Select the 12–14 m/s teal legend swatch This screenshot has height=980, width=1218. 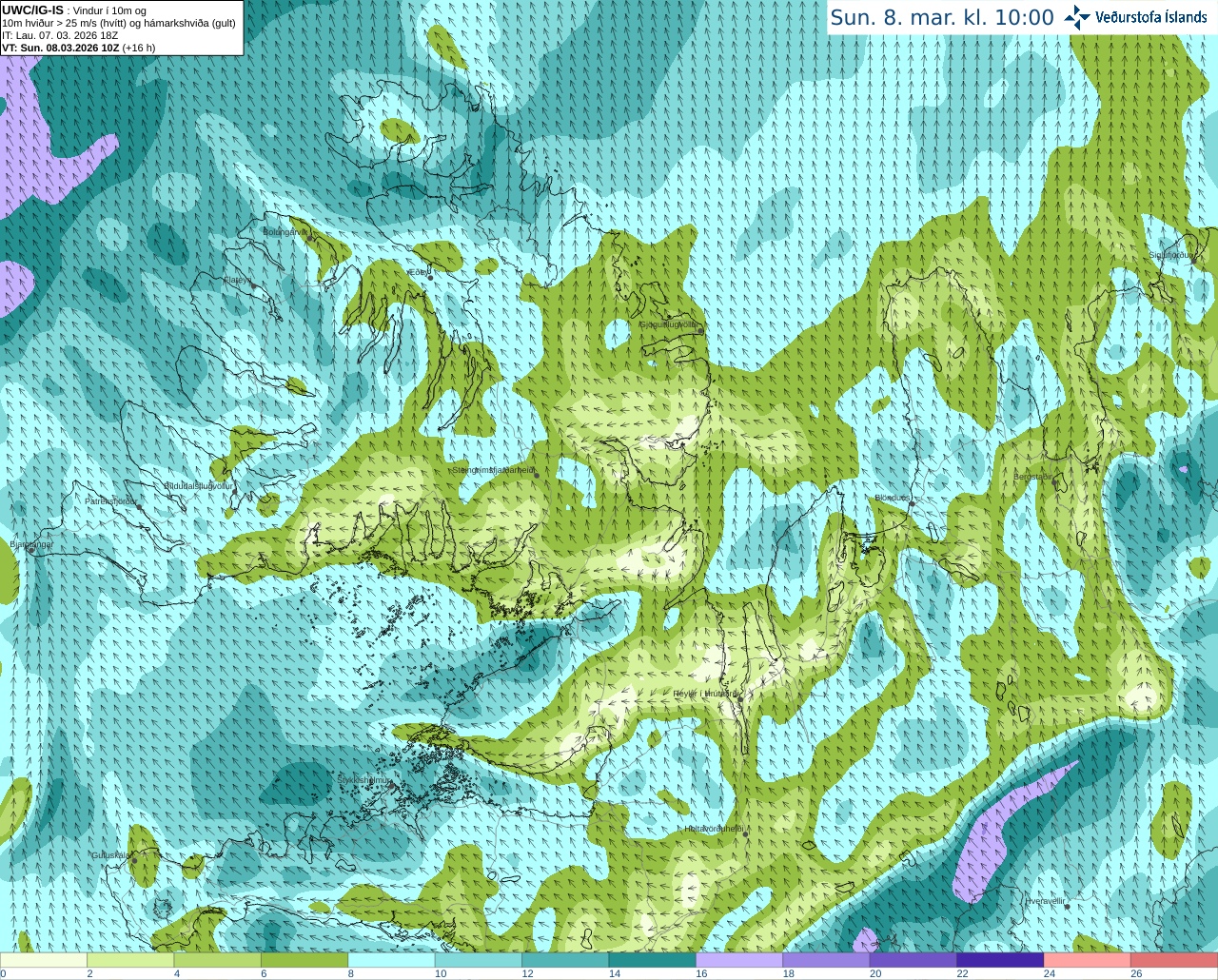[x=566, y=960]
